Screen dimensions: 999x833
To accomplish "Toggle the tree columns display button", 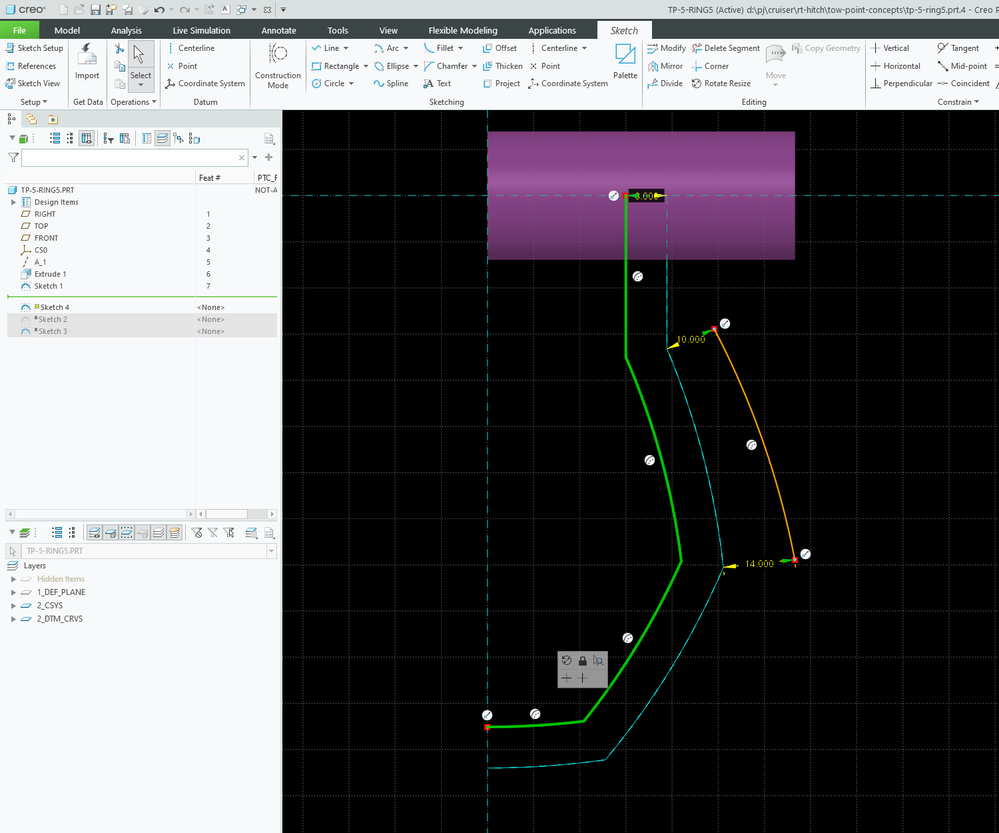I will pyautogui.click(x=87, y=138).
